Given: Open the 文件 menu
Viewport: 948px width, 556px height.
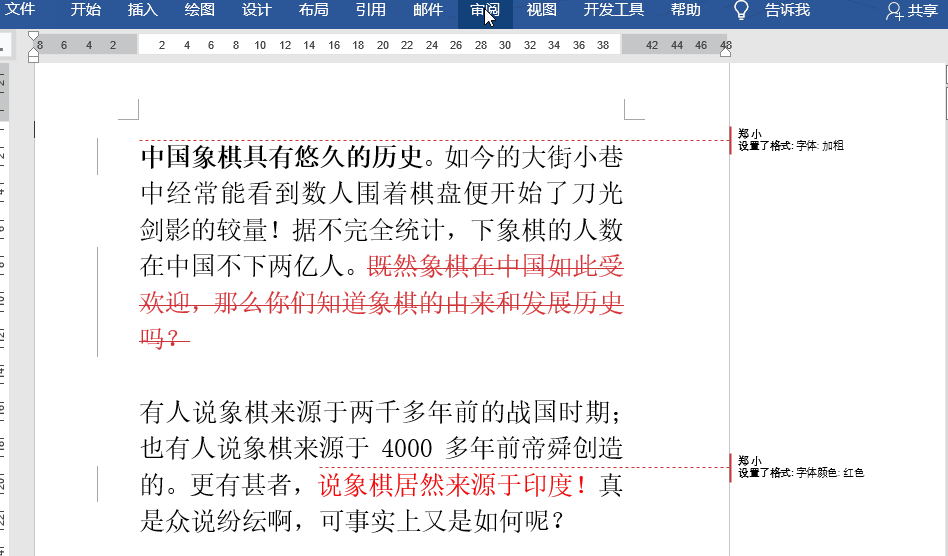Looking at the screenshot, I should (21, 11).
